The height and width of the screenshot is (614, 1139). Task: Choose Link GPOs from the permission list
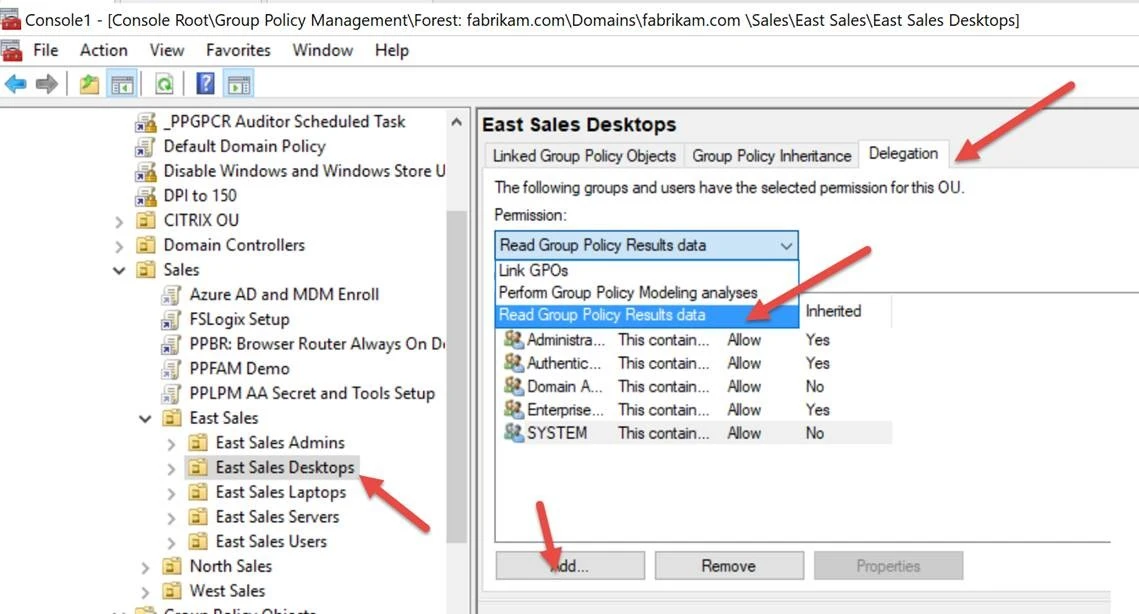[533, 270]
